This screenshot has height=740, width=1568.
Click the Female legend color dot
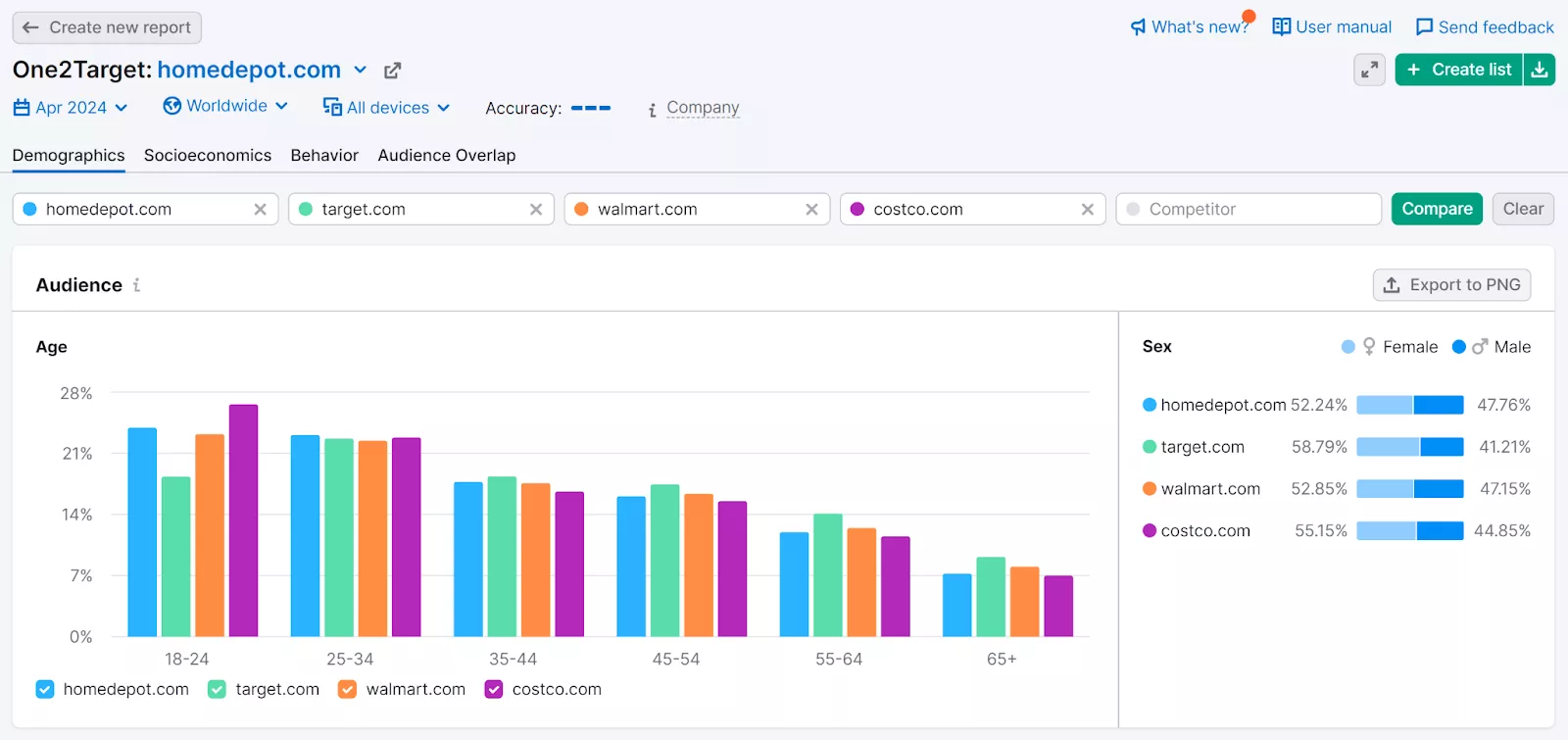click(1348, 347)
